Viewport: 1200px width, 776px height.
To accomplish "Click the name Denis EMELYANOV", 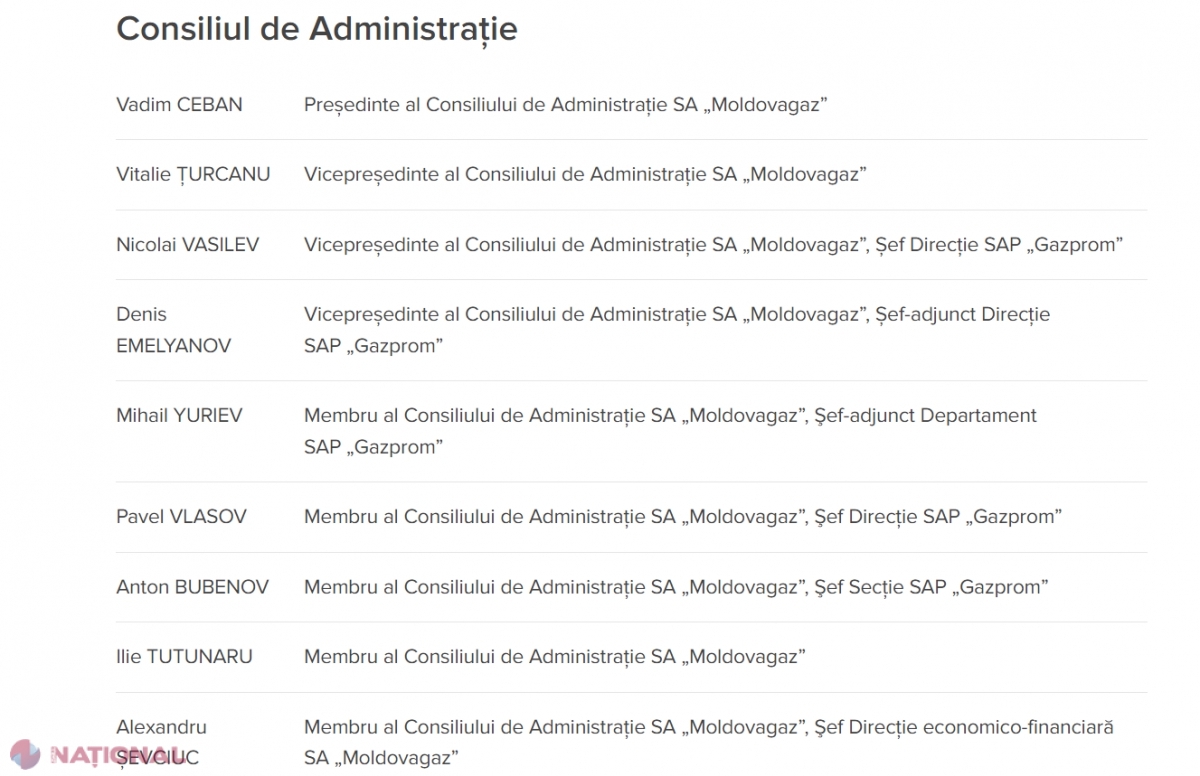I will pos(174,330).
